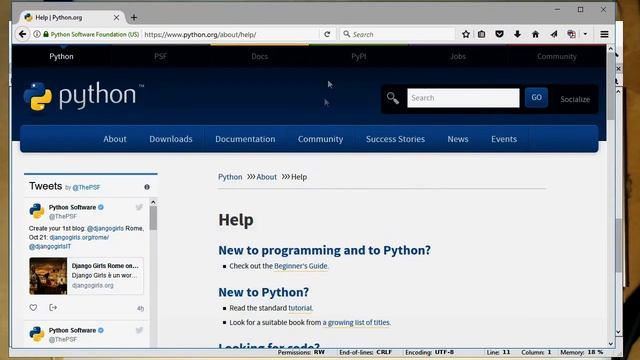Screen dimensions: 640x360
Task: Click the page vertical scrollbar thumb
Action: click(611, 86)
